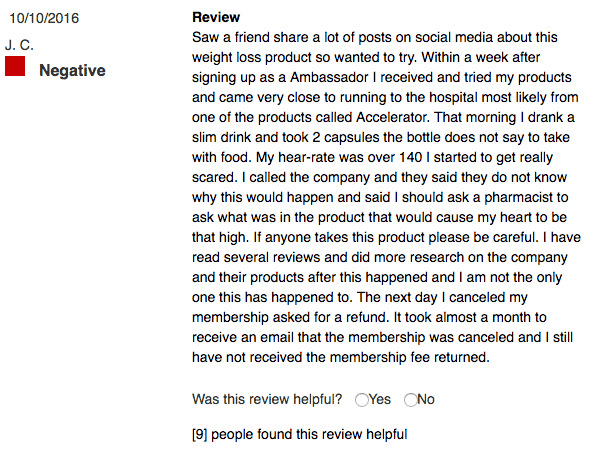This screenshot has width=607, height=455.
Task: Click the review date 10/10/2016
Action: [x=44, y=18]
